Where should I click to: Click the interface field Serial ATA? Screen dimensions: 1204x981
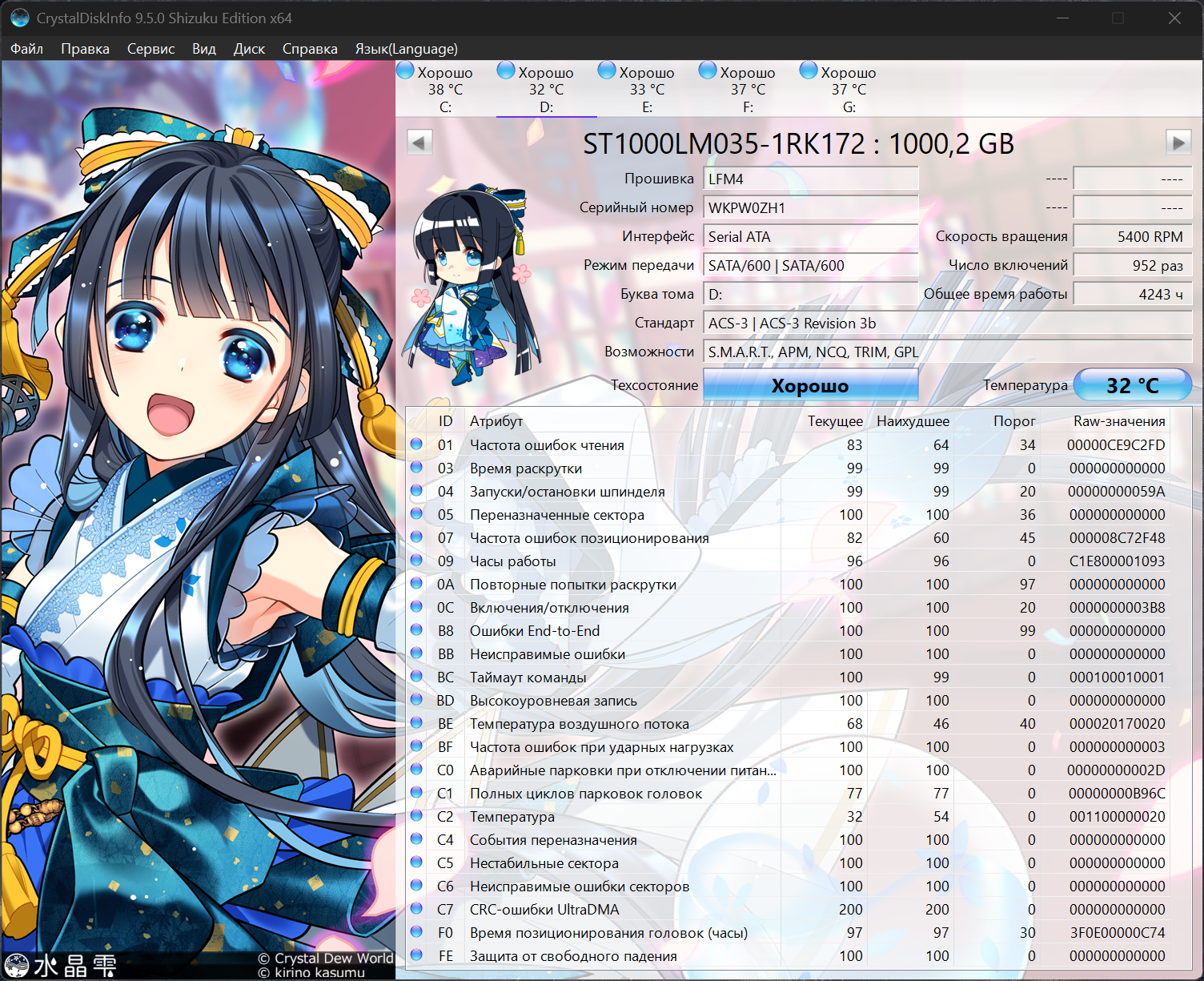(x=810, y=237)
